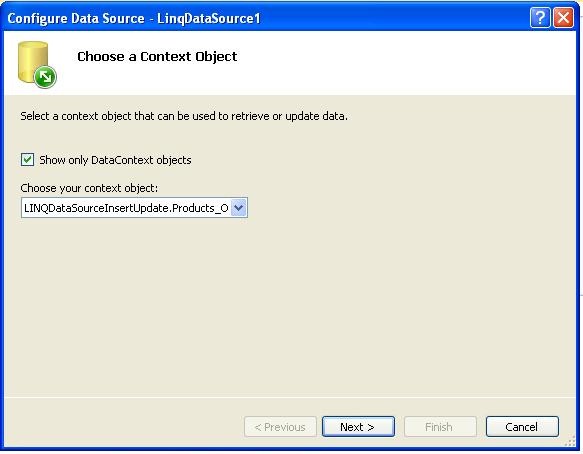Screen dimensions: 583x454
Task: Click the green arrow badge on database icon
Action: [x=45, y=77]
